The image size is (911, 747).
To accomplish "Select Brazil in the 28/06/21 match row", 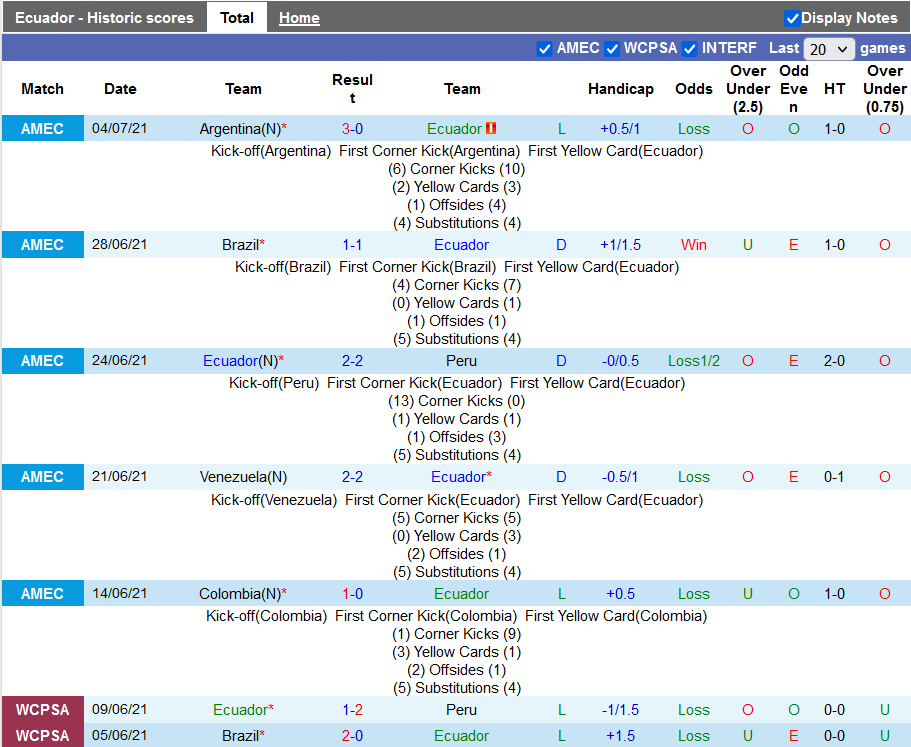I will click(x=239, y=245).
